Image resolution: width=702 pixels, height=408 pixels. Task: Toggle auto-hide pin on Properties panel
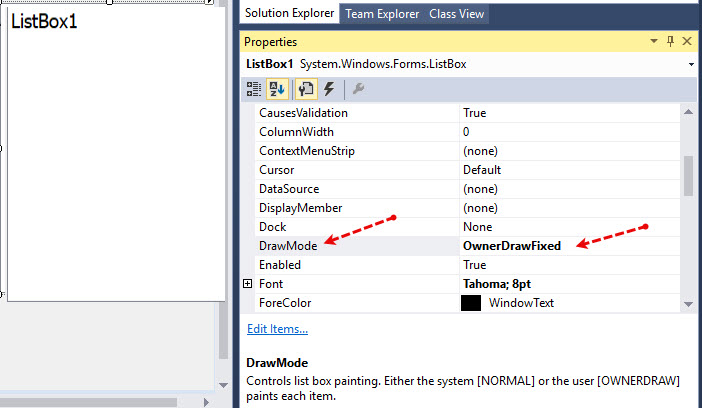pyautogui.click(x=670, y=41)
